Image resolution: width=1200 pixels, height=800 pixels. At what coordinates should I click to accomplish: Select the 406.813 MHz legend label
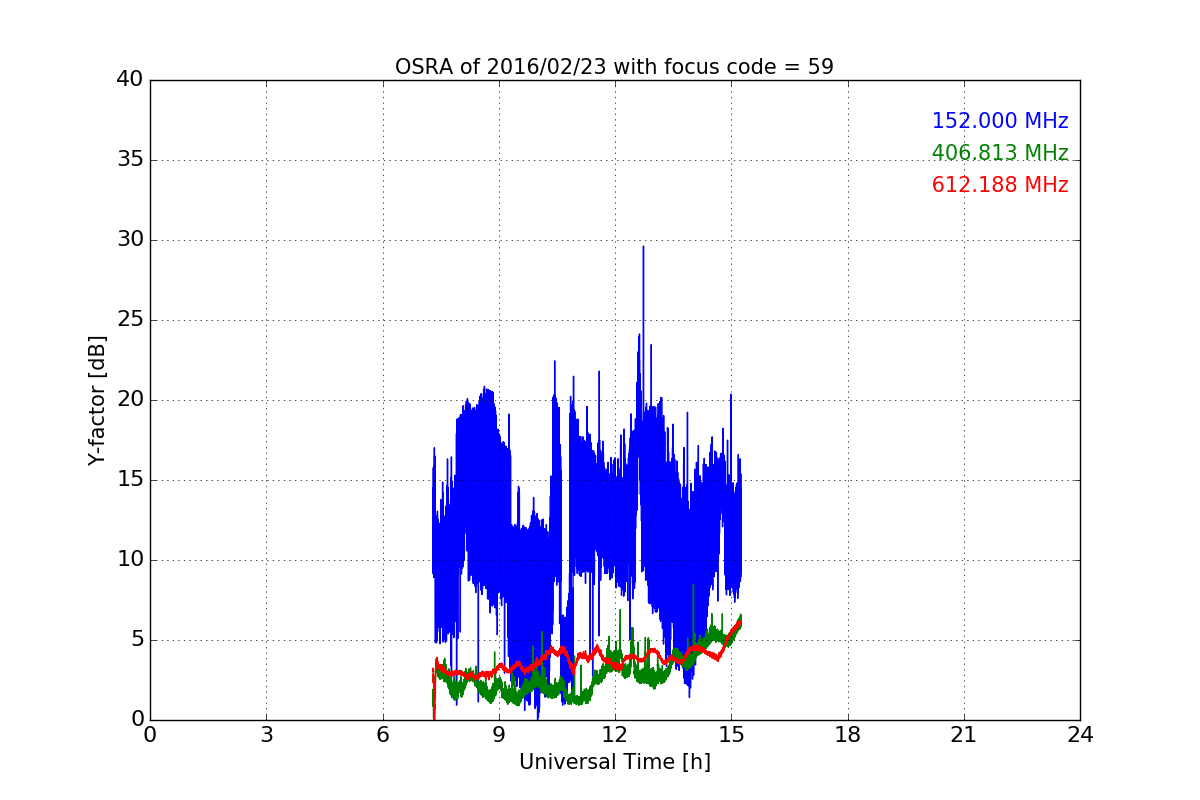1000,153
